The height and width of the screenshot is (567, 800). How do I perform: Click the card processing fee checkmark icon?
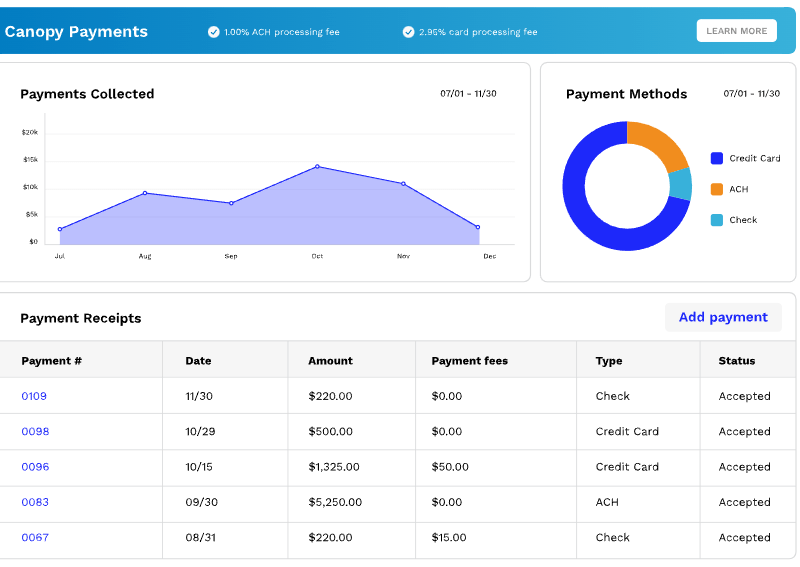click(x=408, y=32)
